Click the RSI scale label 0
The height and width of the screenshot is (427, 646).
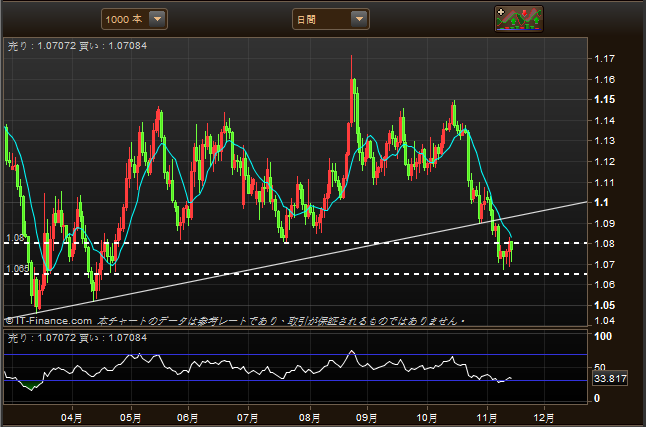point(597,399)
